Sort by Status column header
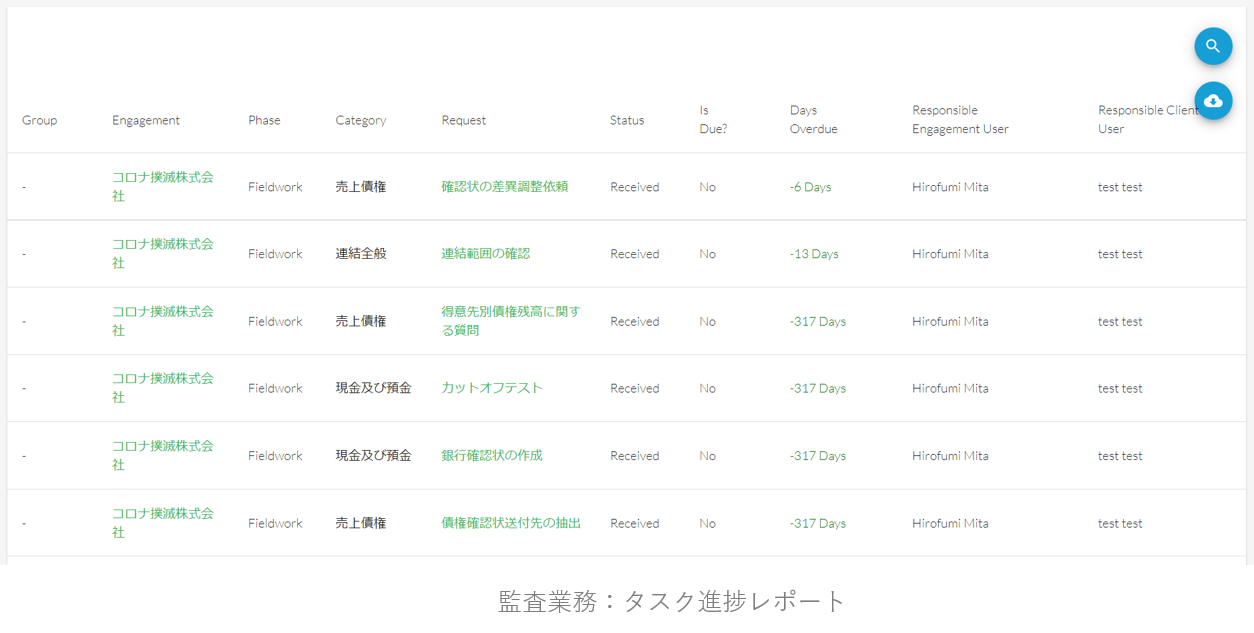 627,120
